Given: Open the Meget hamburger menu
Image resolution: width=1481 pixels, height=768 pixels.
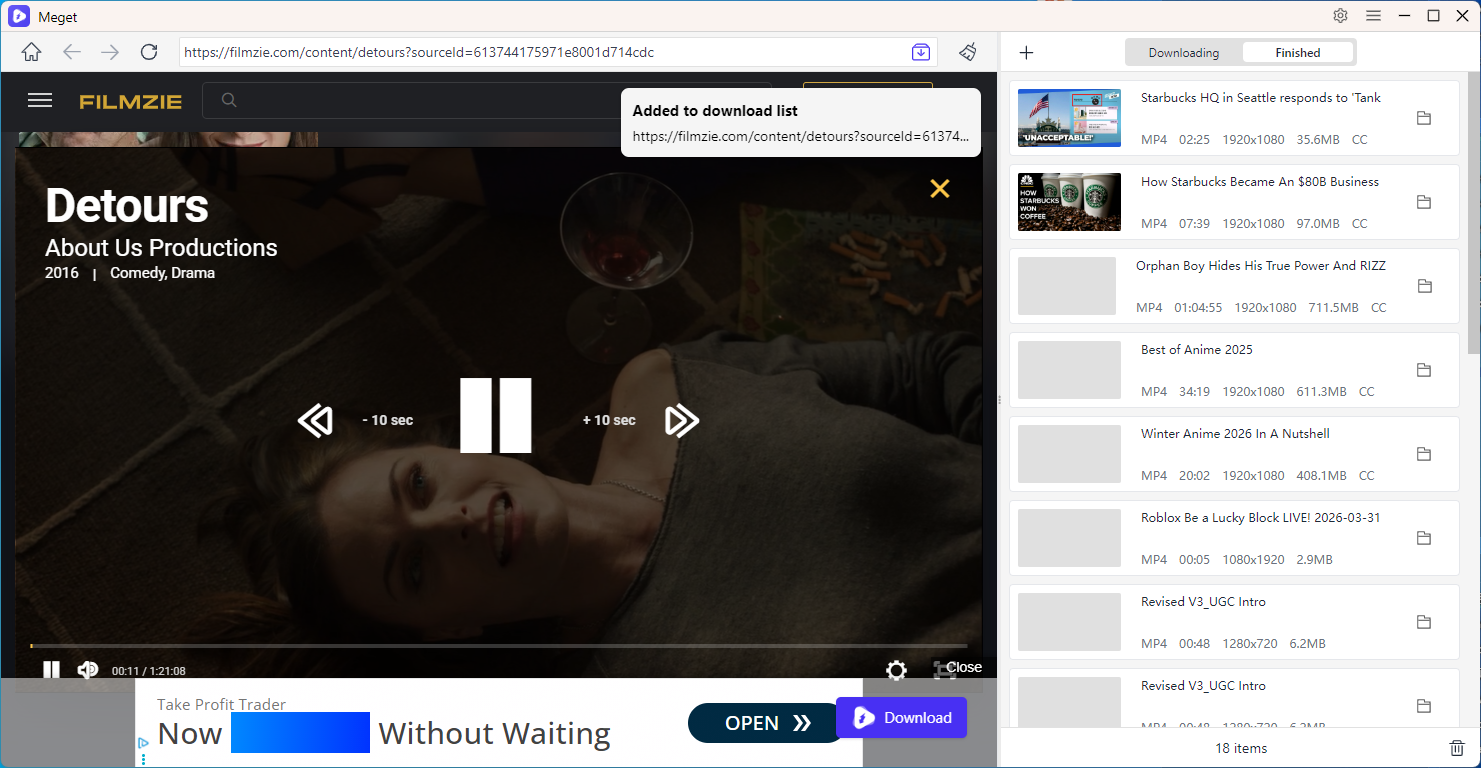Looking at the screenshot, I should 1373,16.
